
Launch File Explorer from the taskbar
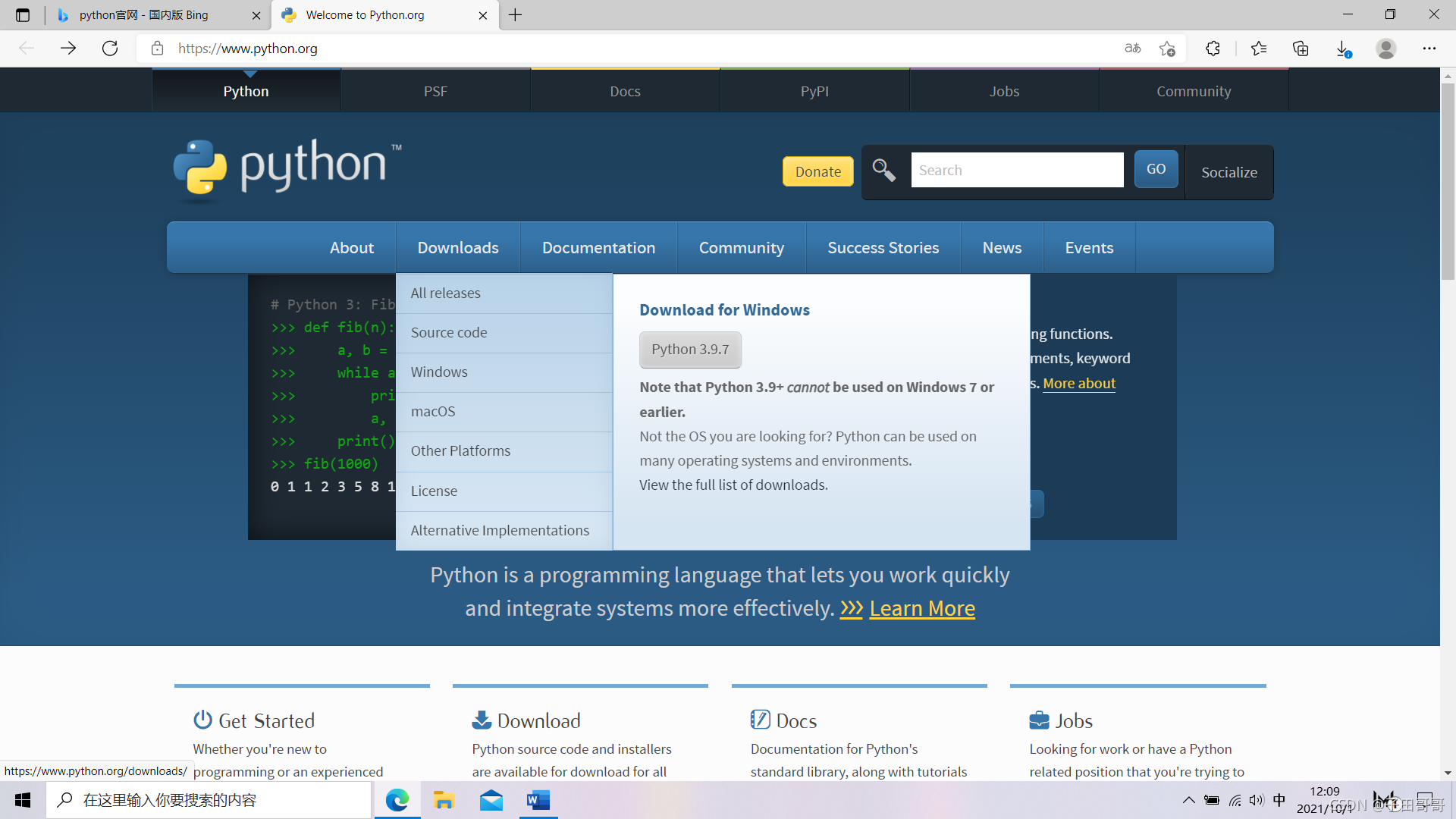(444, 800)
